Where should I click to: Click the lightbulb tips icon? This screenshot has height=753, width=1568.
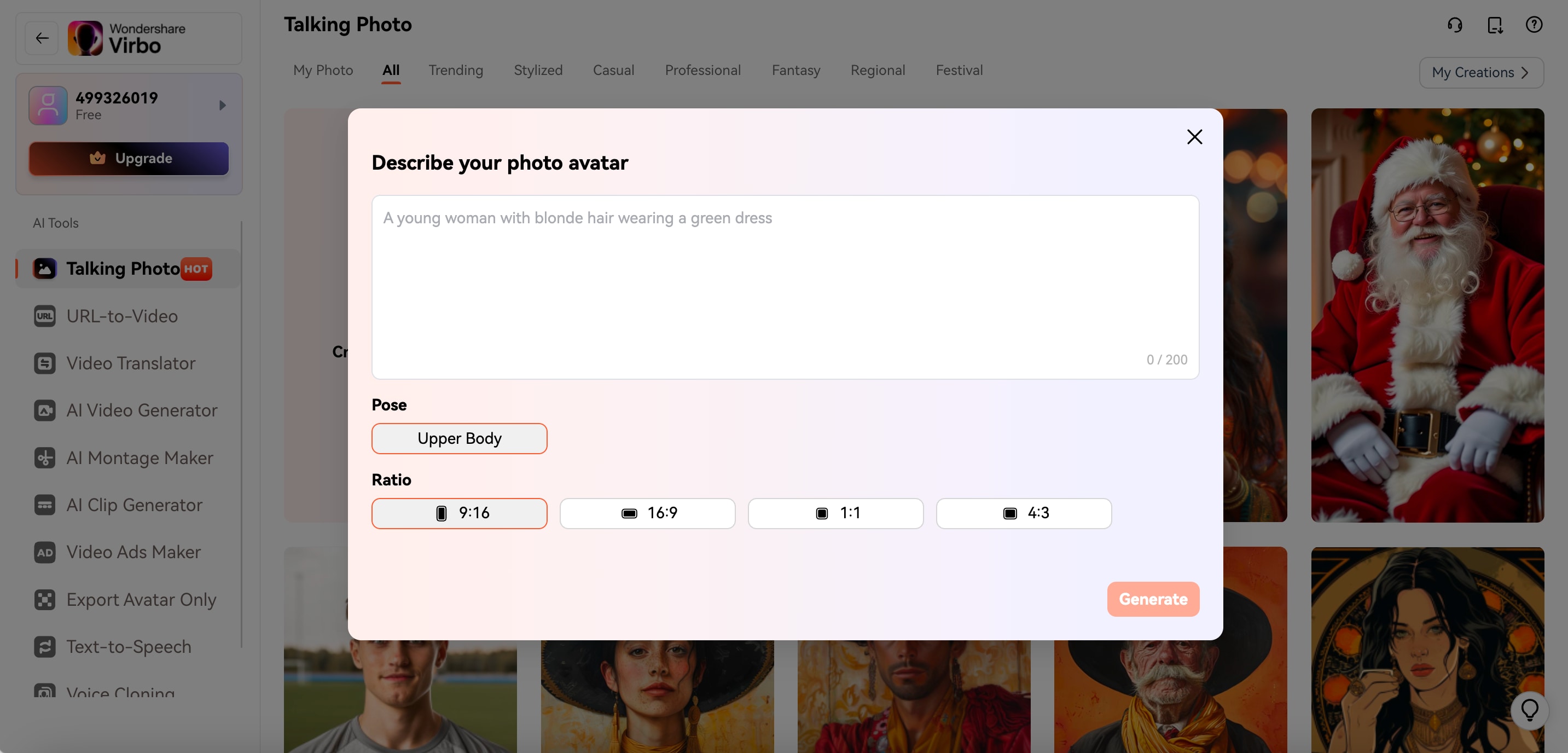tap(1530, 710)
